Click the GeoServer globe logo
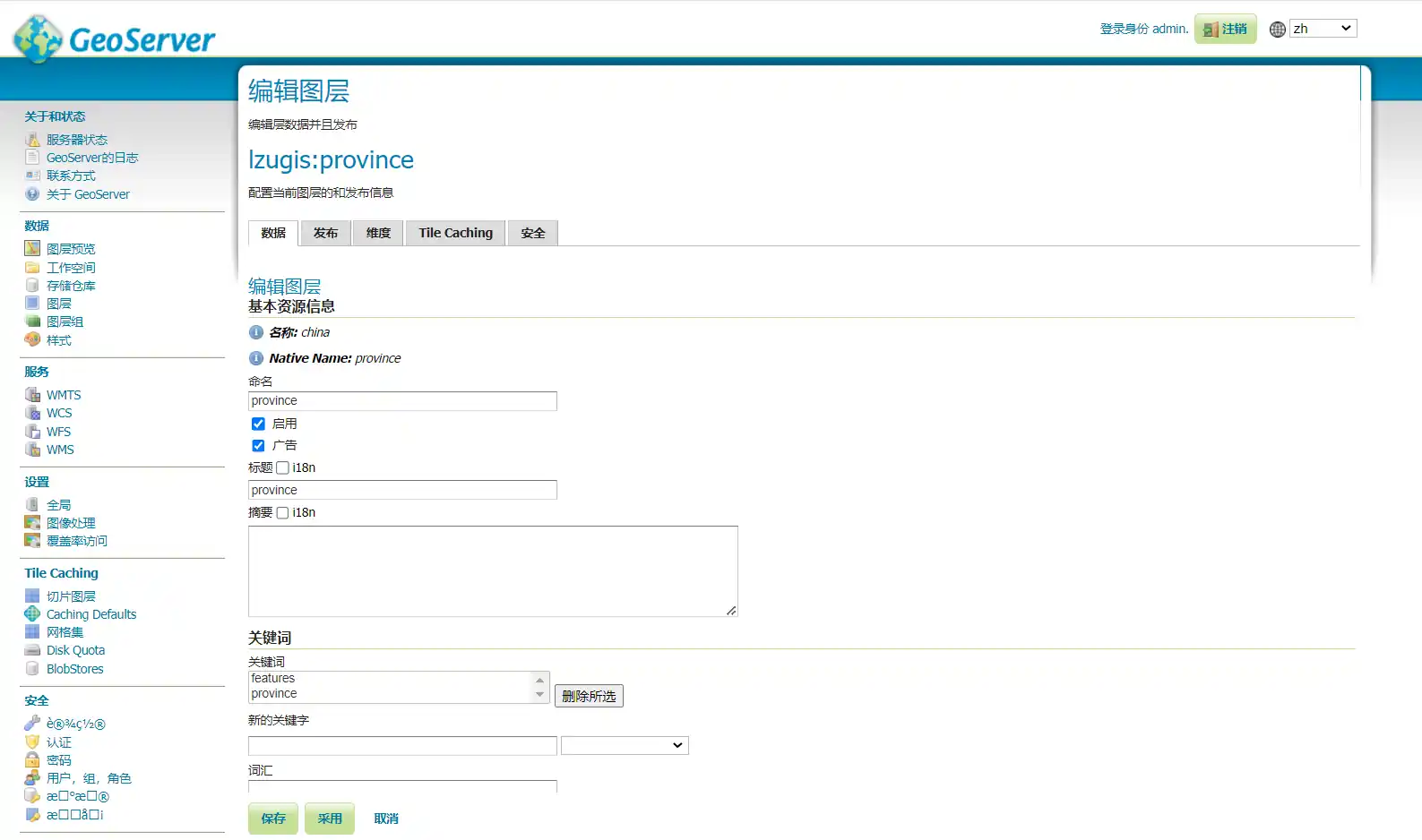 [x=38, y=39]
